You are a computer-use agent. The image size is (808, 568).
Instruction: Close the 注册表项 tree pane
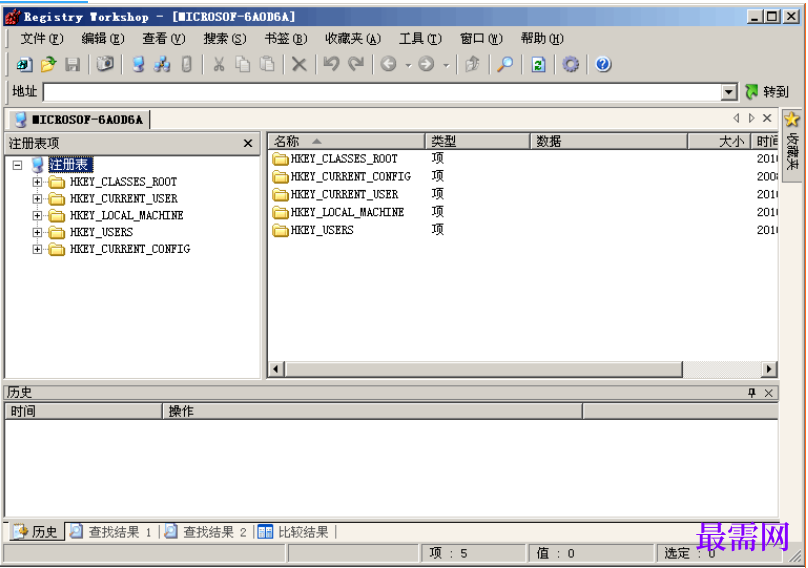[x=248, y=143]
